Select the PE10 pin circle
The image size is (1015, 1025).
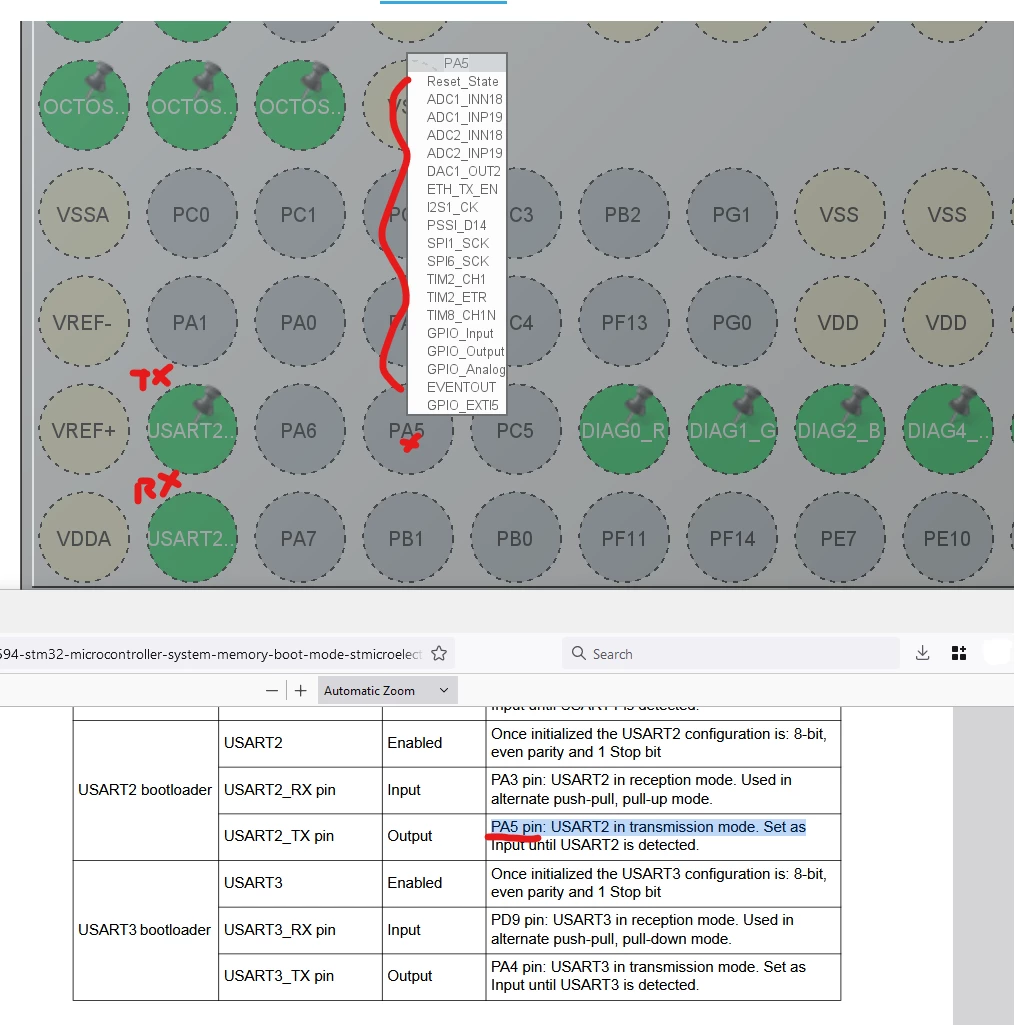click(x=947, y=538)
